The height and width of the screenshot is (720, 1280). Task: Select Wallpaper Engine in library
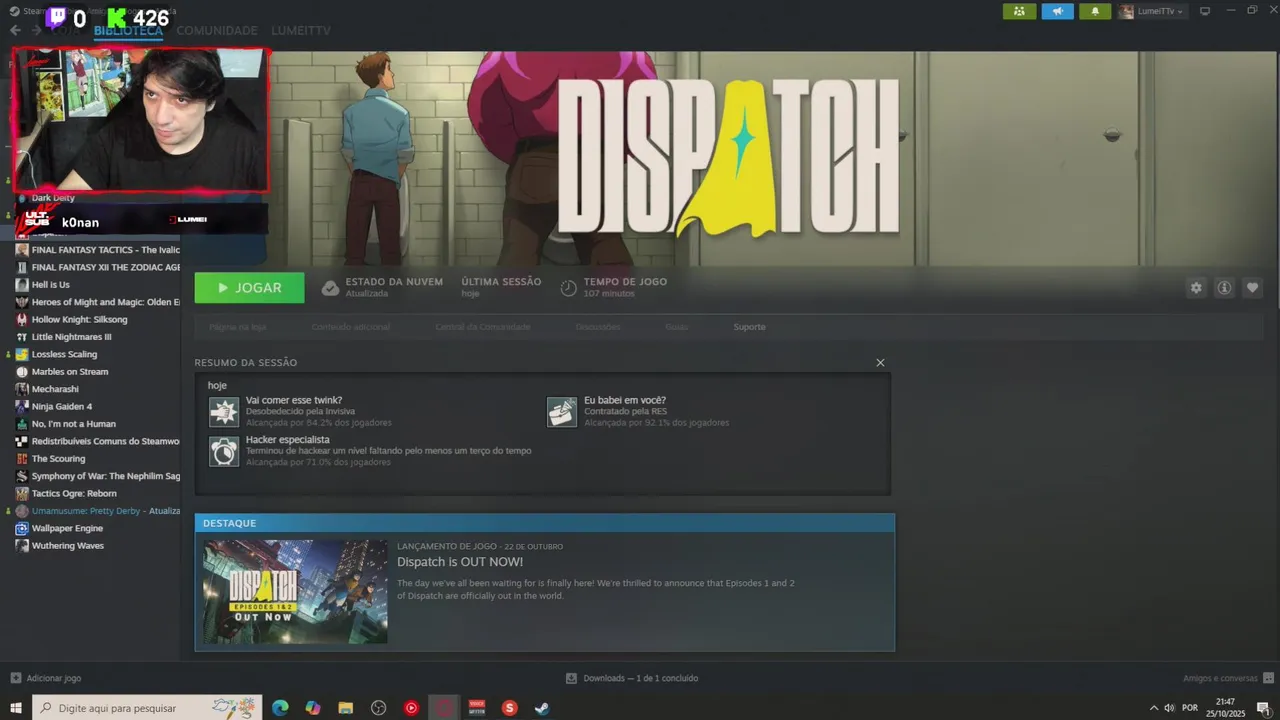coord(67,528)
